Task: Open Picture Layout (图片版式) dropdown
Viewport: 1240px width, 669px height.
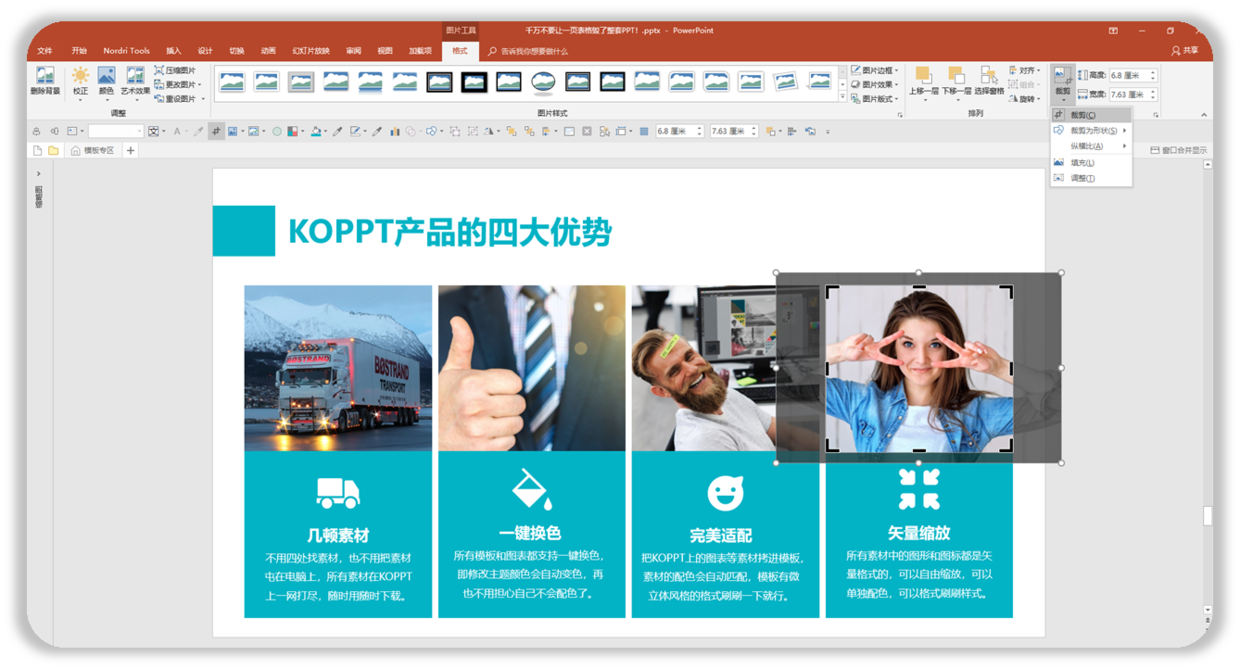Action: click(875, 99)
